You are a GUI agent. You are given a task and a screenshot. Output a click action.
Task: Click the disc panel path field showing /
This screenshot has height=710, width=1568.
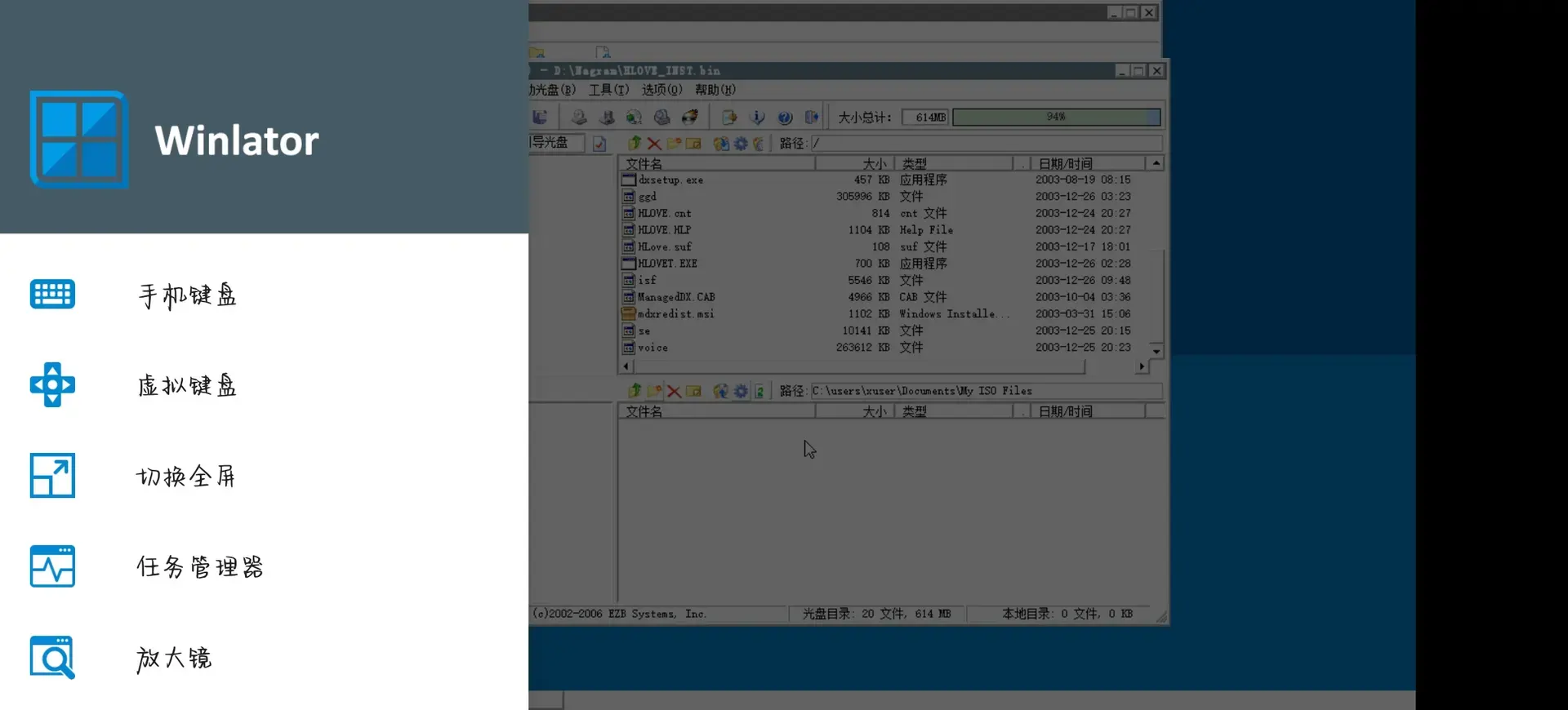tap(986, 144)
